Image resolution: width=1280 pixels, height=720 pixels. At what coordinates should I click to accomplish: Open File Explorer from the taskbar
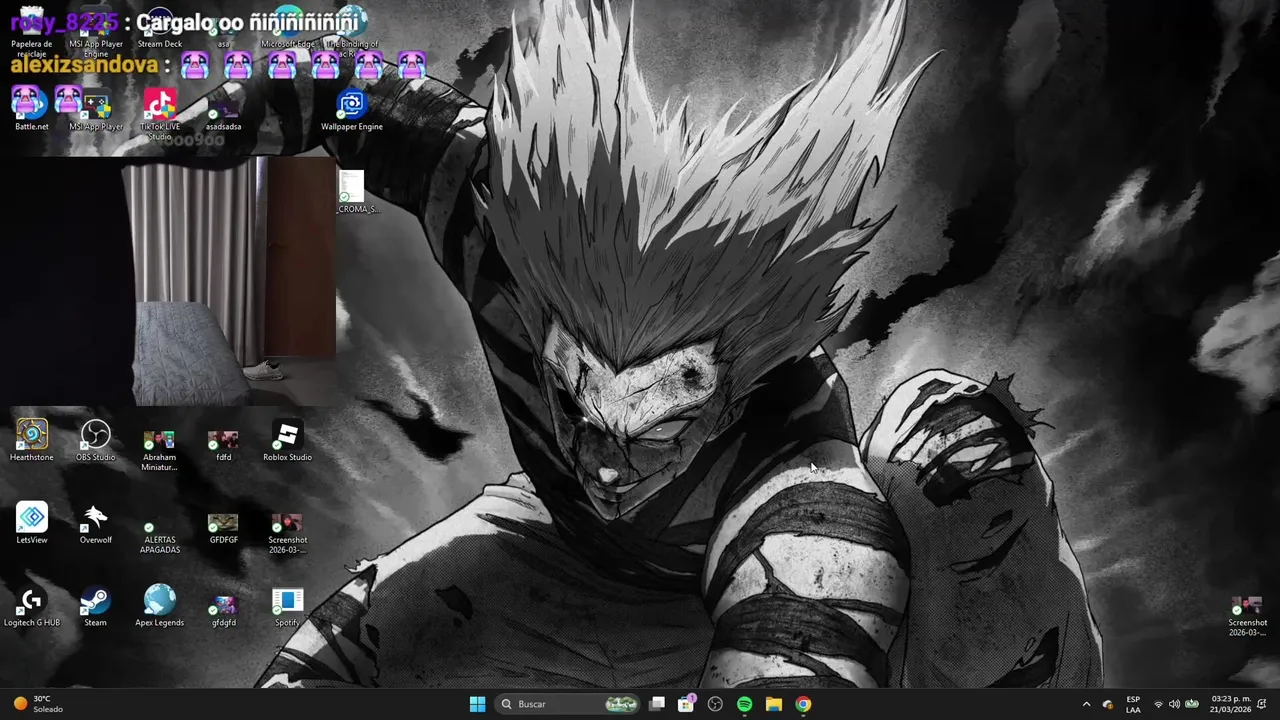point(773,704)
